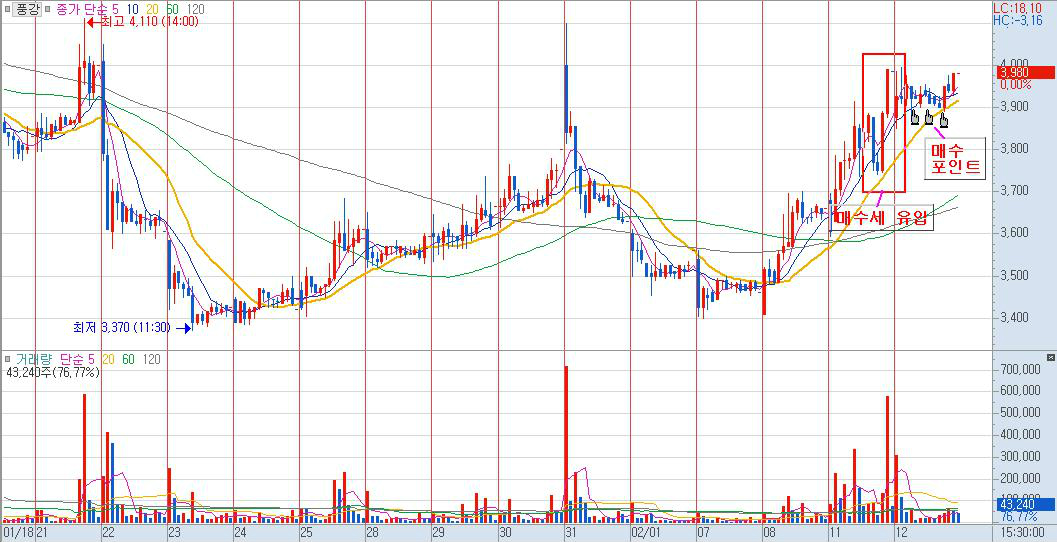Click the 15:30:00 time readout
Screen dimensions: 1057x542
point(1025,533)
